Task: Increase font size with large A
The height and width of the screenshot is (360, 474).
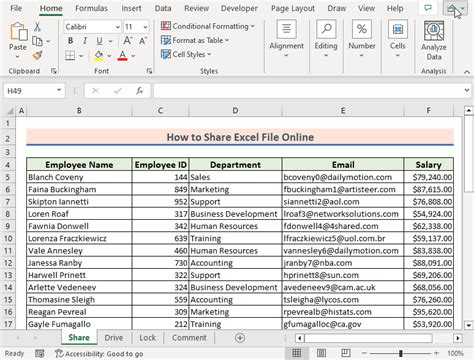Action: point(128,41)
